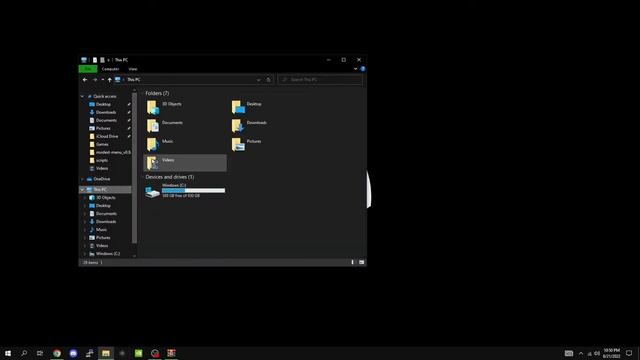
Task: Open Task View on the taskbar
Action: pos(40,353)
